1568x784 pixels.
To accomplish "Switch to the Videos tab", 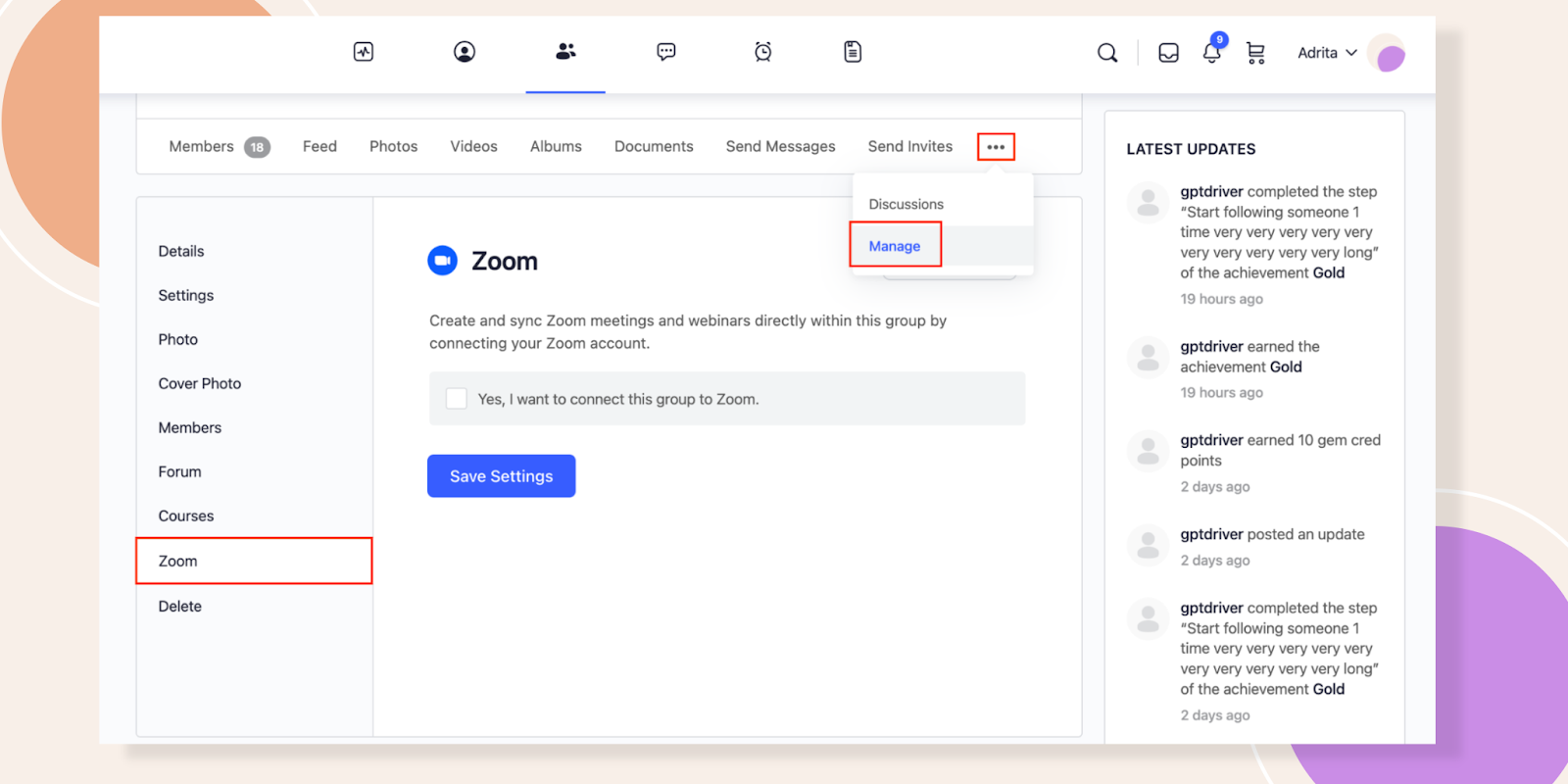I will click(473, 146).
